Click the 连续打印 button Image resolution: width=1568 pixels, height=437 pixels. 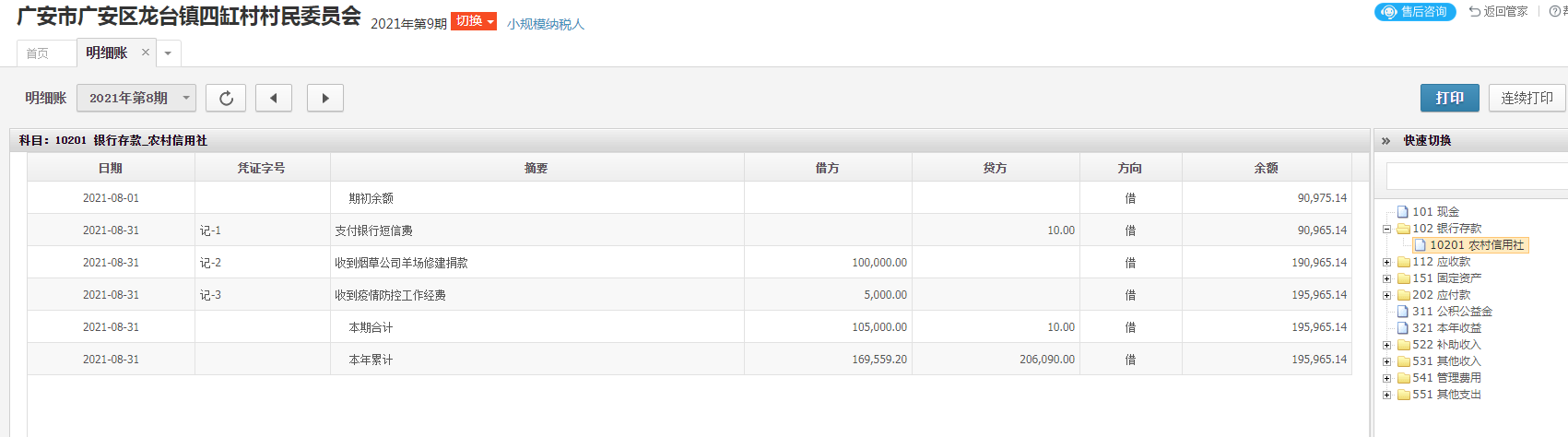[x=1527, y=98]
